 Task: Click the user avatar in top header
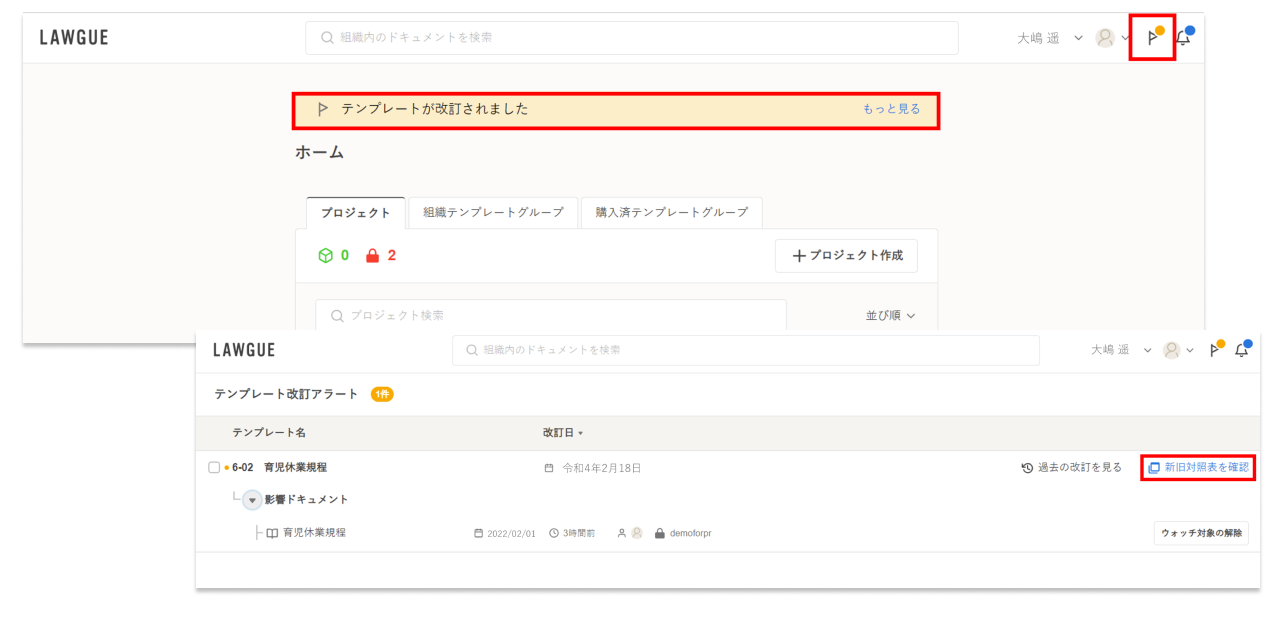[x=1105, y=38]
